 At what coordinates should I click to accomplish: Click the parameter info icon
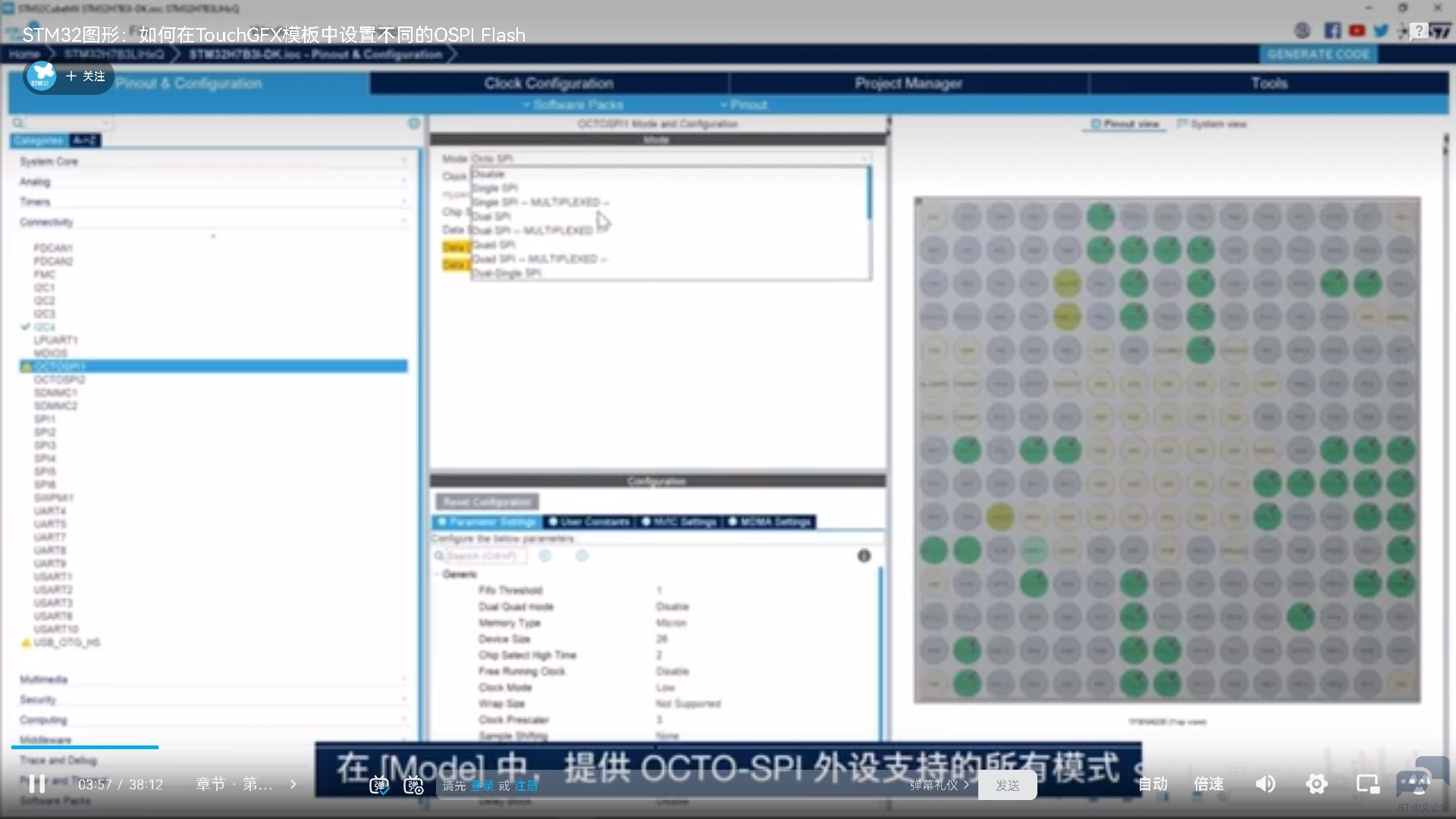pyautogui.click(x=864, y=556)
